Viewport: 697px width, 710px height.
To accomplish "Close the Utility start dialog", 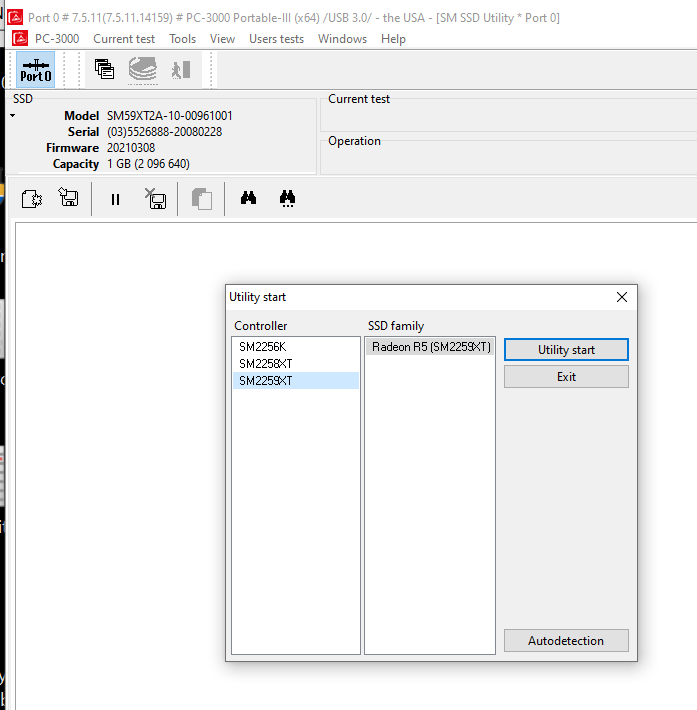I will [x=622, y=297].
